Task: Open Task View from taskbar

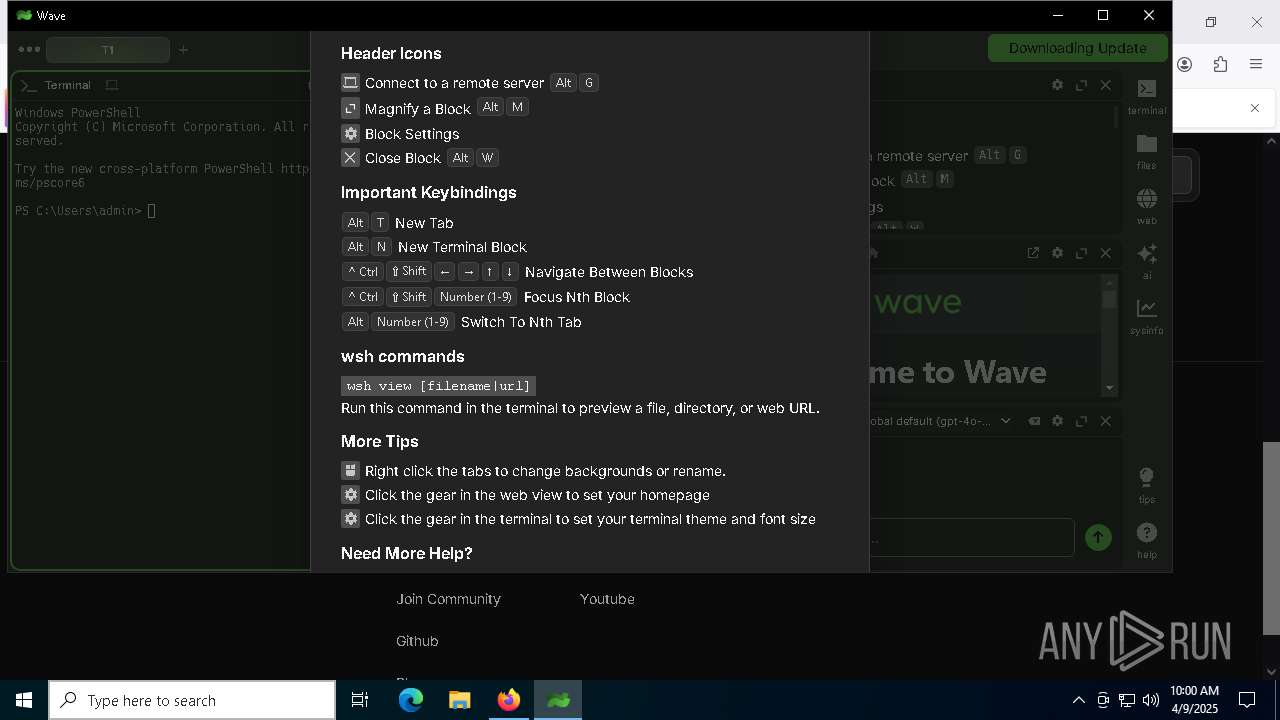Action: pos(360,700)
